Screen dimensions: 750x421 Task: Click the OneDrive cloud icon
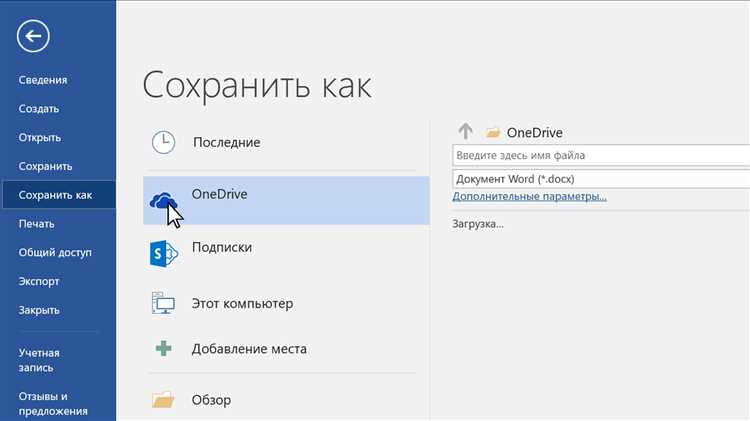[163, 200]
